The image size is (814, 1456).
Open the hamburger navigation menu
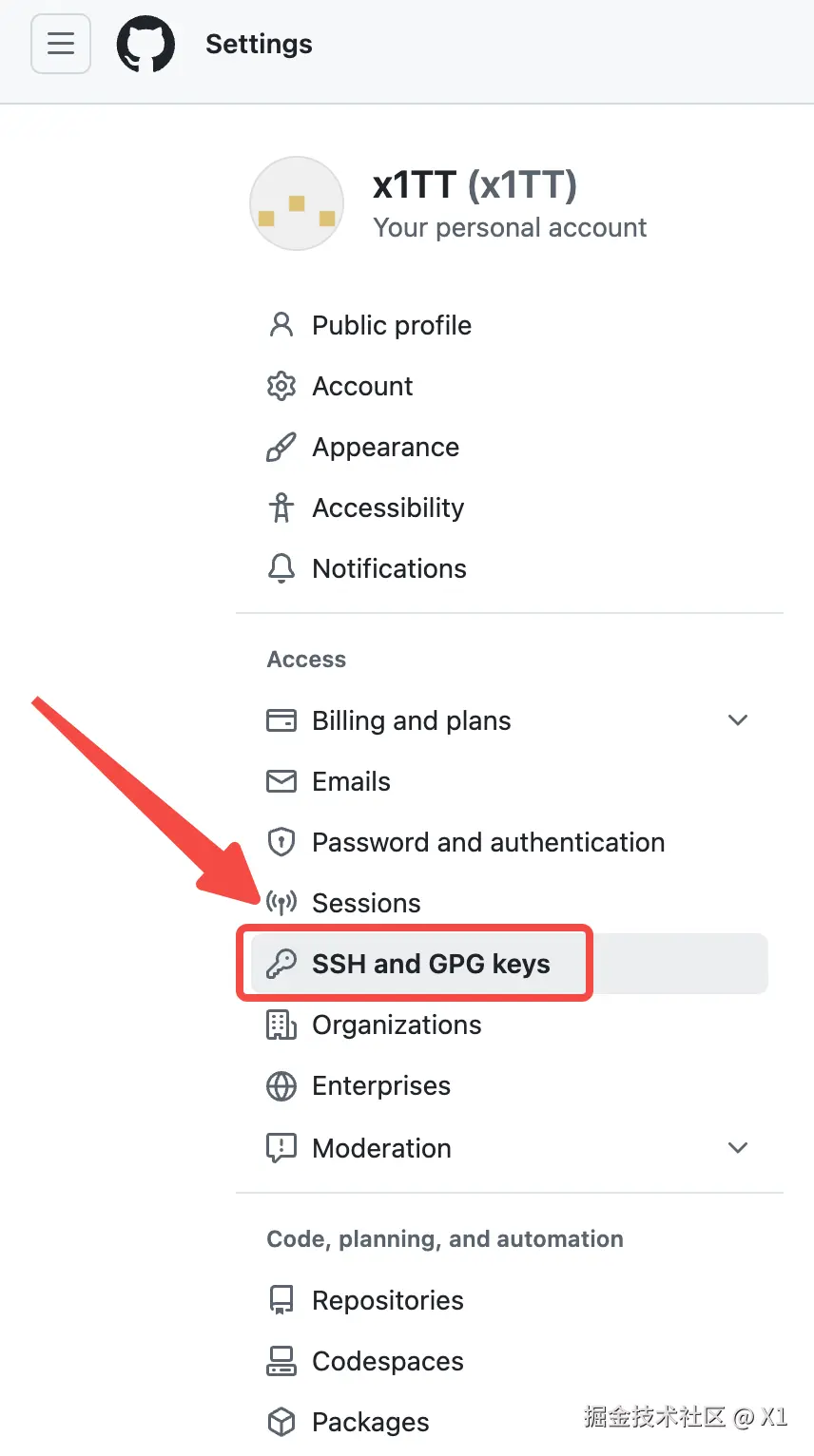[x=61, y=44]
